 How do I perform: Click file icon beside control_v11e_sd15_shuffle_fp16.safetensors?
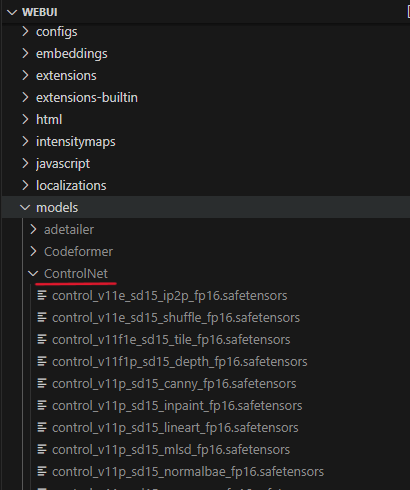(x=42, y=317)
